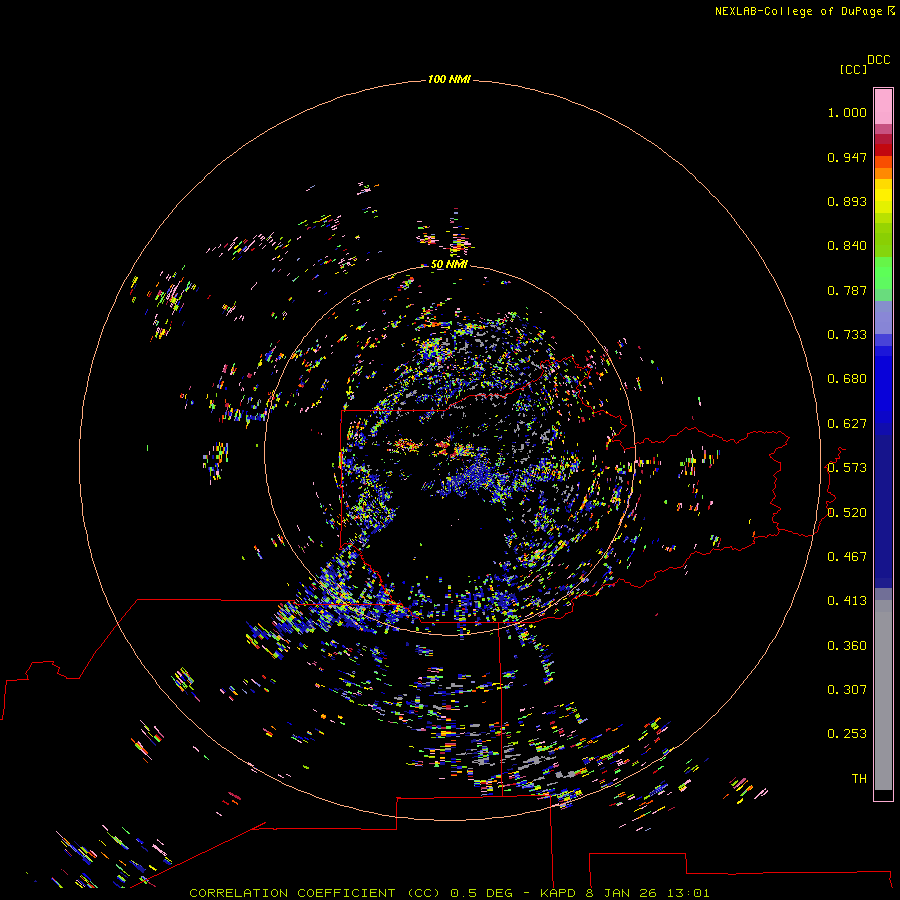Screen dimensions: 900x900
Task: Click the 0.893 scale value
Action: pyautogui.click(x=847, y=201)
